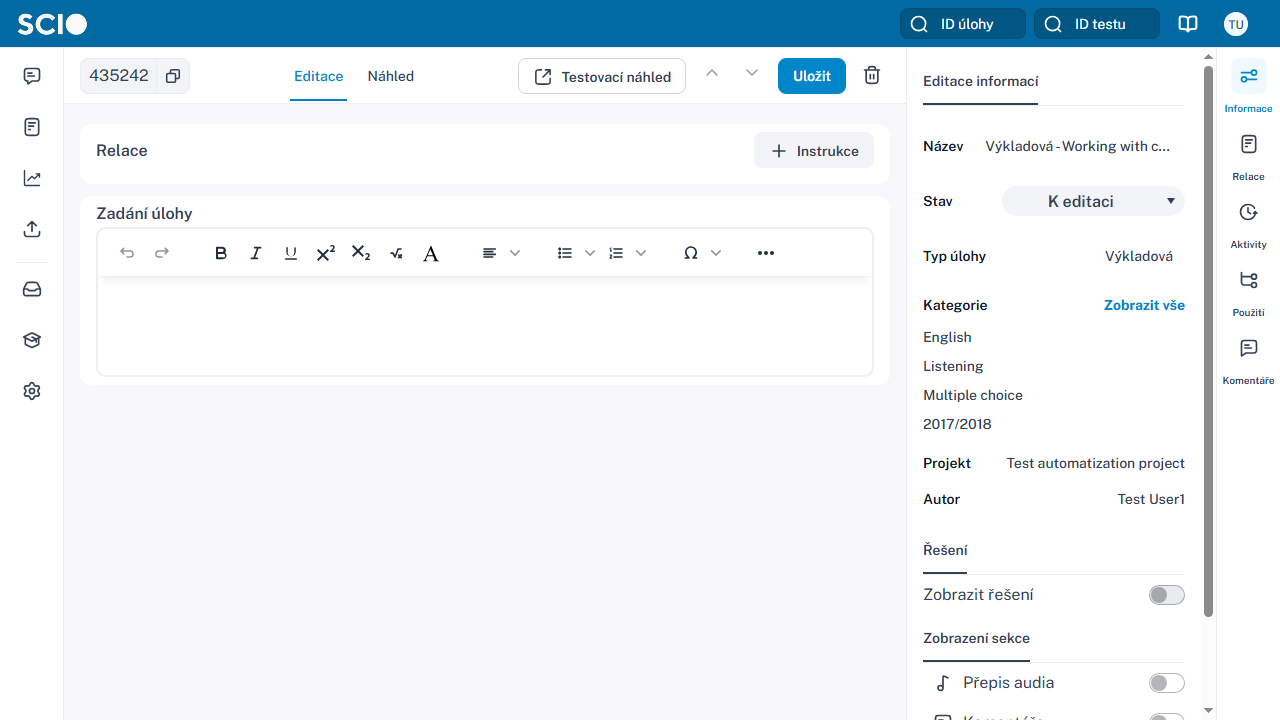The image size is (1280, 720).
Task: Open the statistics chart icon in left sidebar
Action: [32, 178]
